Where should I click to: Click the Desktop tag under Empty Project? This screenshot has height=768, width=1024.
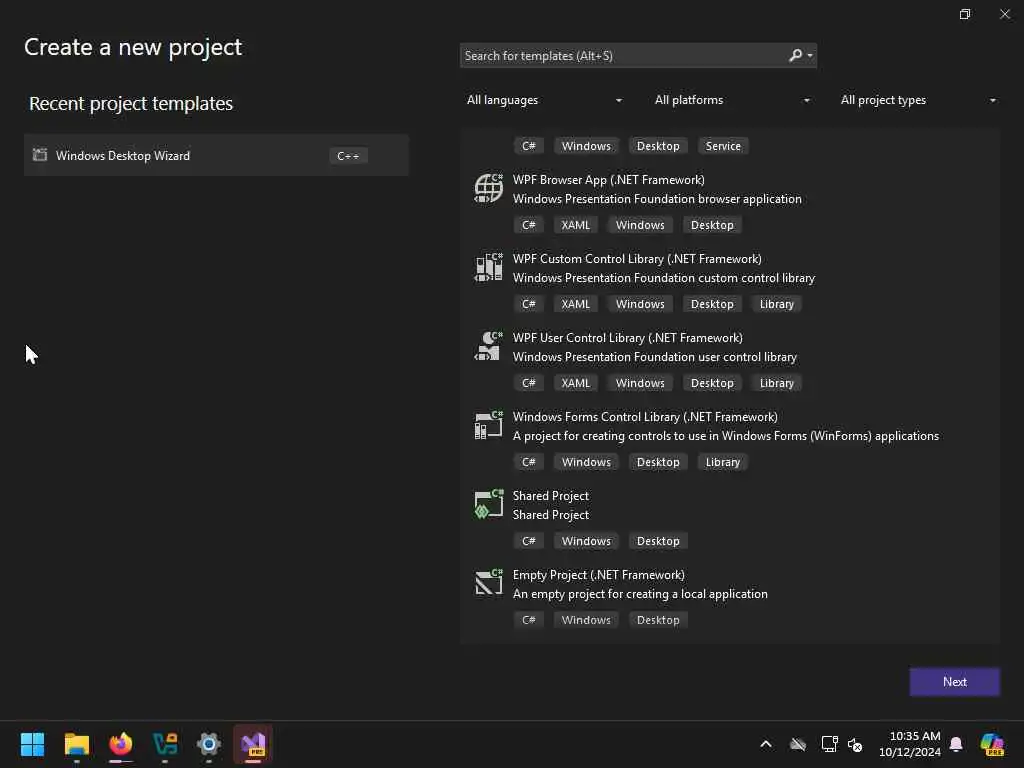[x=658, y=620]
